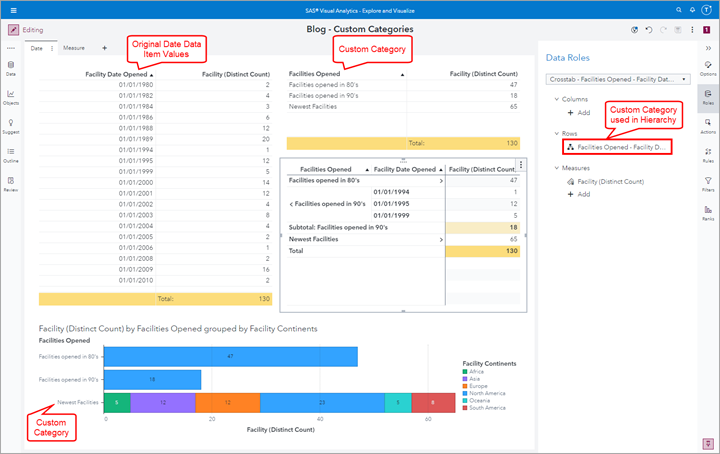Add a data item to Columns

(x=579, y=112)
